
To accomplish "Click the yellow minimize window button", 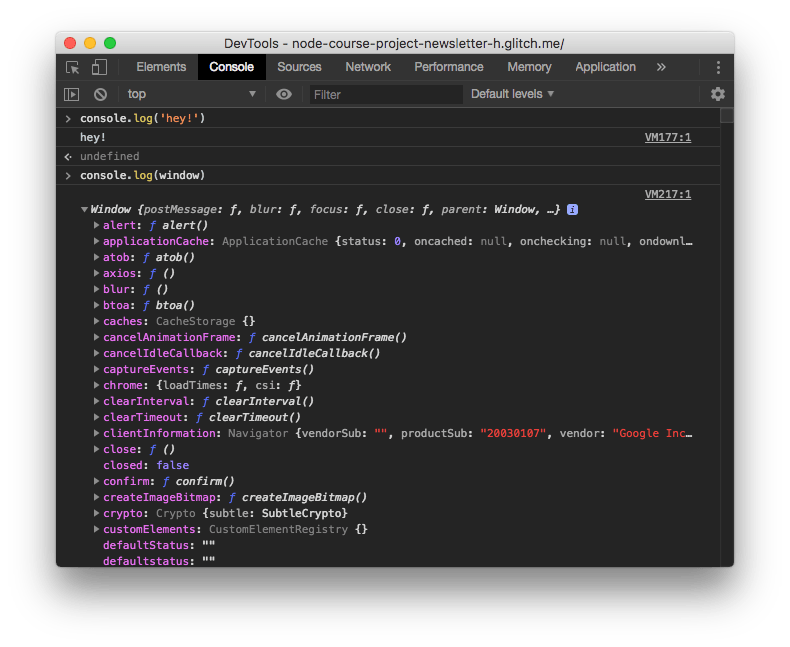I will coord(90,43).
